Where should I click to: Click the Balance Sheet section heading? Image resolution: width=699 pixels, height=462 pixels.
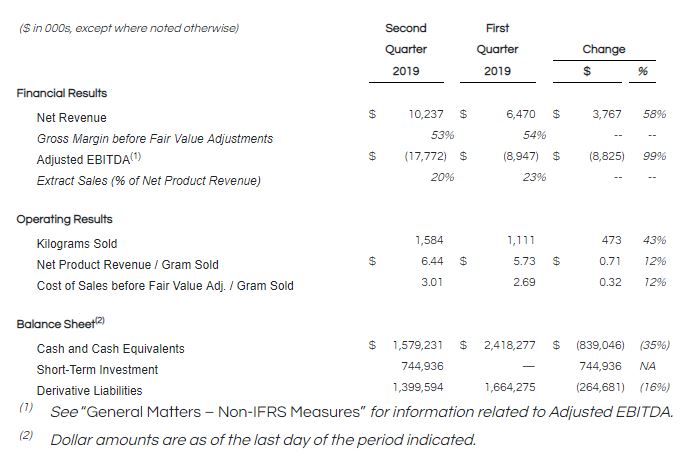[58, 324]
